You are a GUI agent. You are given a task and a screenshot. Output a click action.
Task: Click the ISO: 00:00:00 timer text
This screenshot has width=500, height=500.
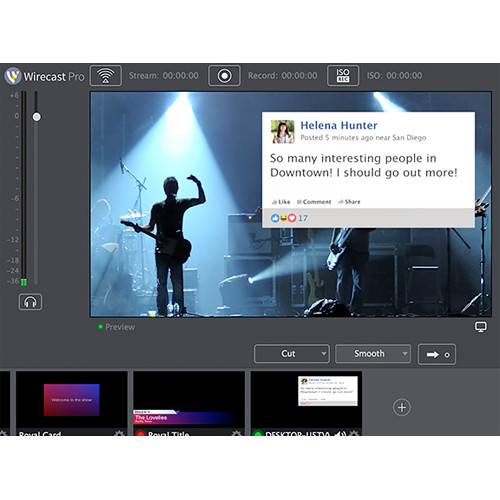(x=394, y=76)
